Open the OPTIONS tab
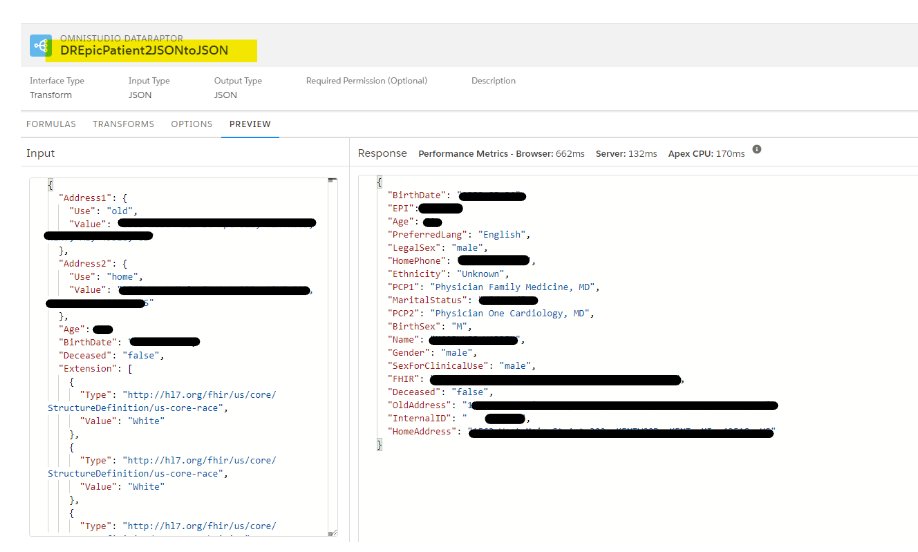Screen dimensions: 918x552 point(191,124)
